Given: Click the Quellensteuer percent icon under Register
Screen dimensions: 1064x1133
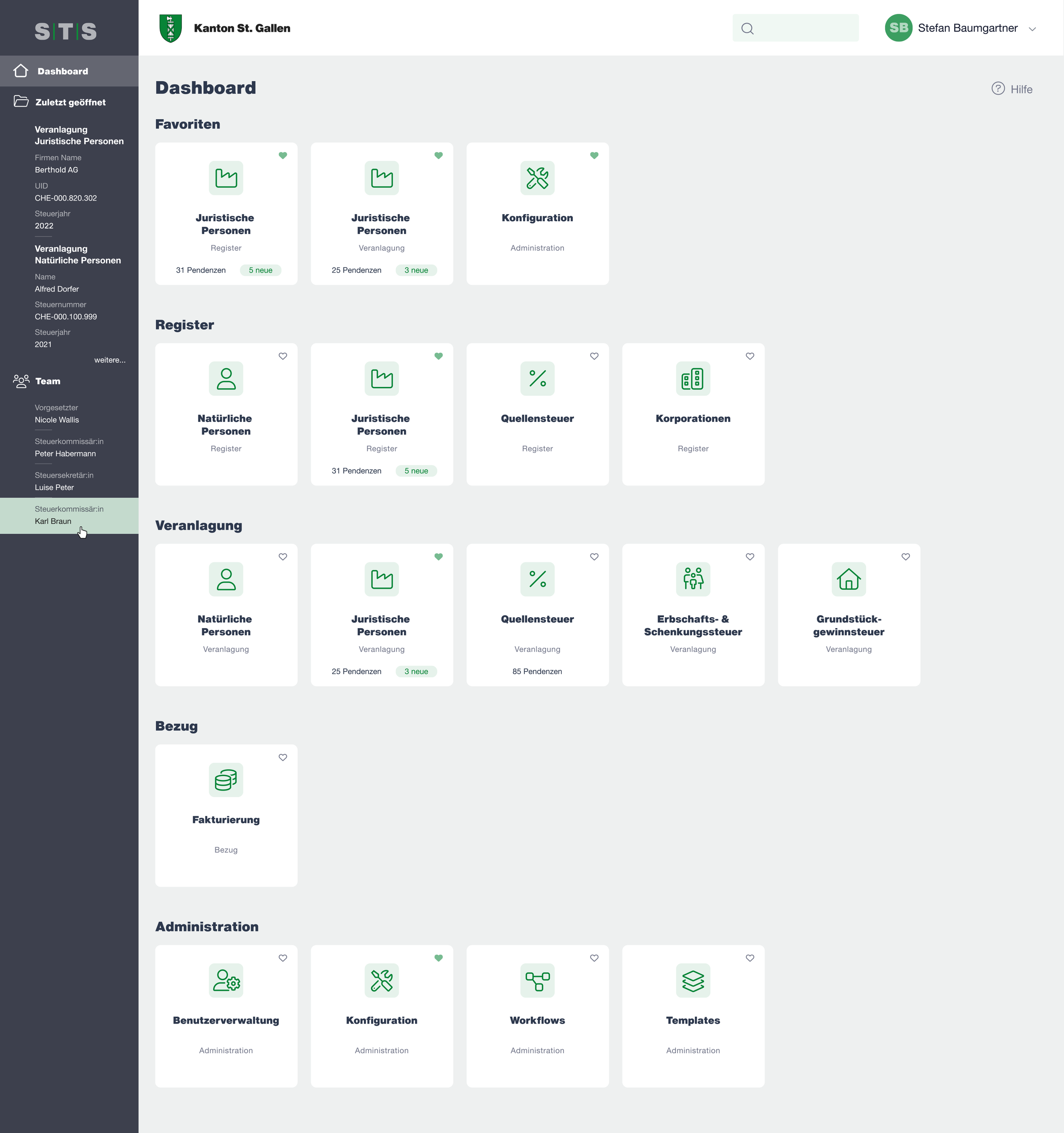Looking at the screenshot, I should pos(537,378).
